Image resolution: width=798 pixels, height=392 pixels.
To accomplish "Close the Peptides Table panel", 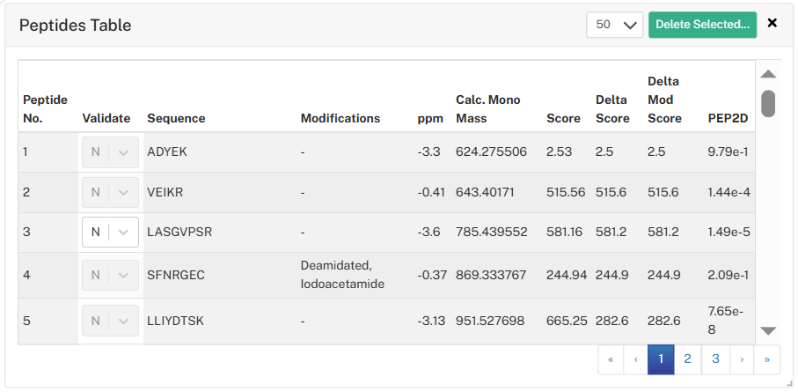I will pos(772,23).
